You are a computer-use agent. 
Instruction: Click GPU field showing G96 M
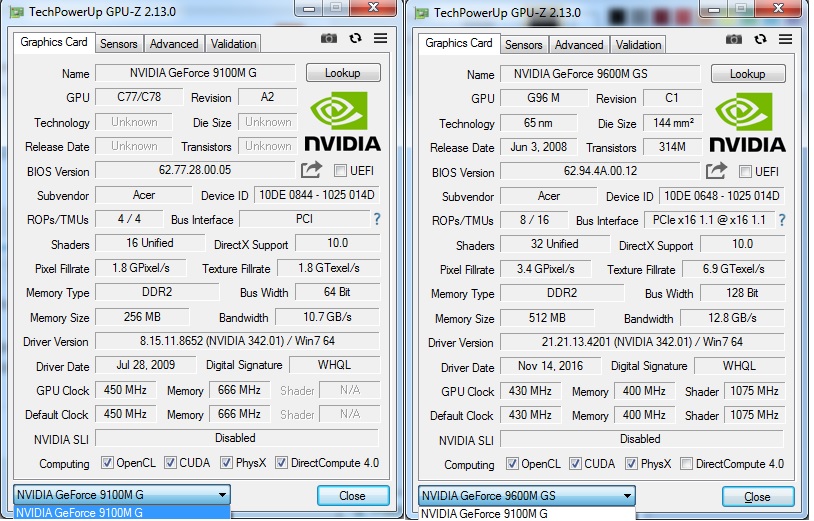point(544,98)
